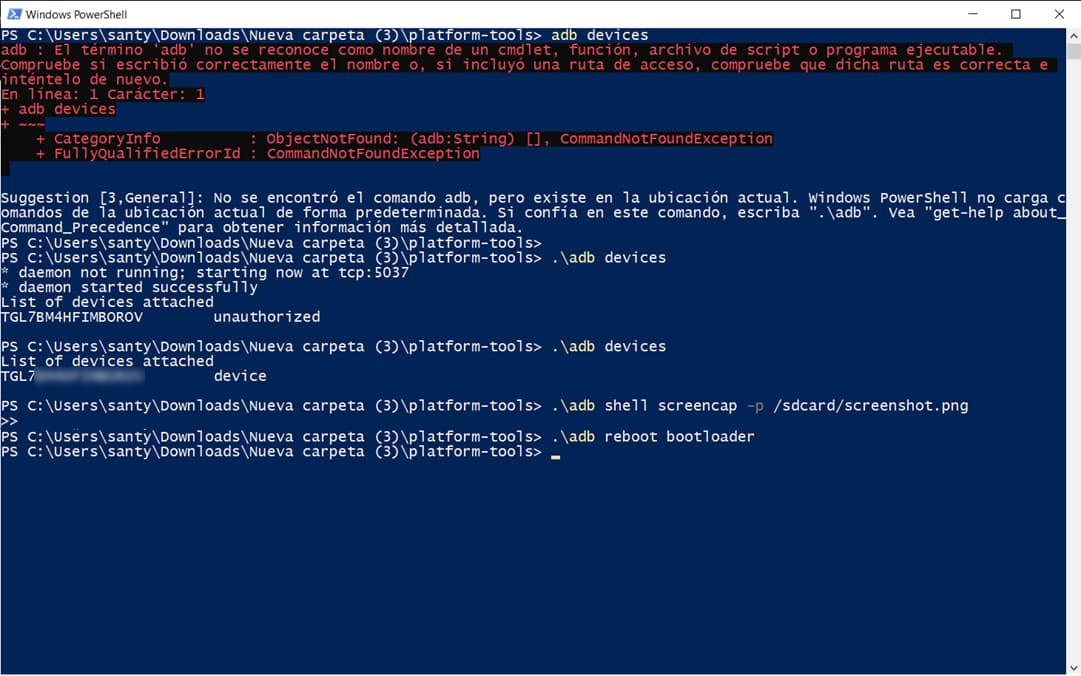Minimize the Windows PowerShell window
Image resolution: width=1081 pixels, height=676 pixels.
pos(973,14)
